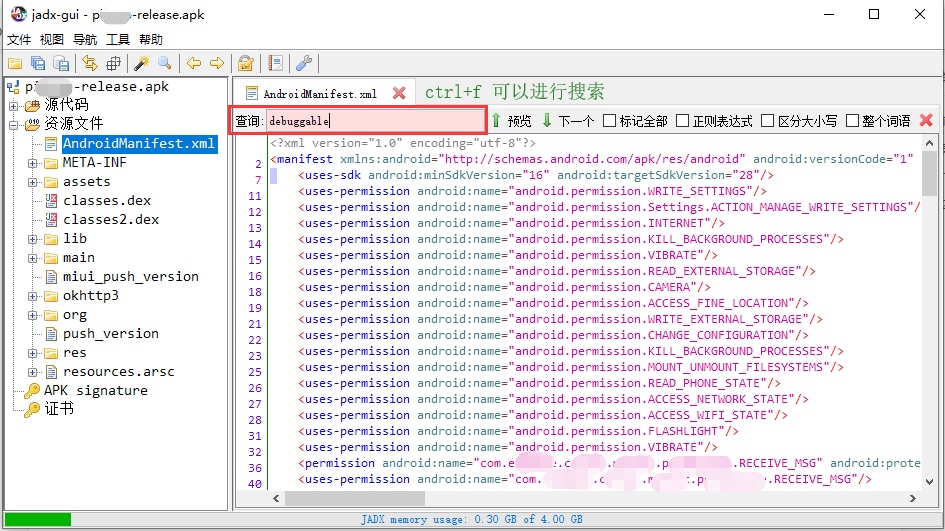Select the root -release.apk tree node

pos(96,87)
